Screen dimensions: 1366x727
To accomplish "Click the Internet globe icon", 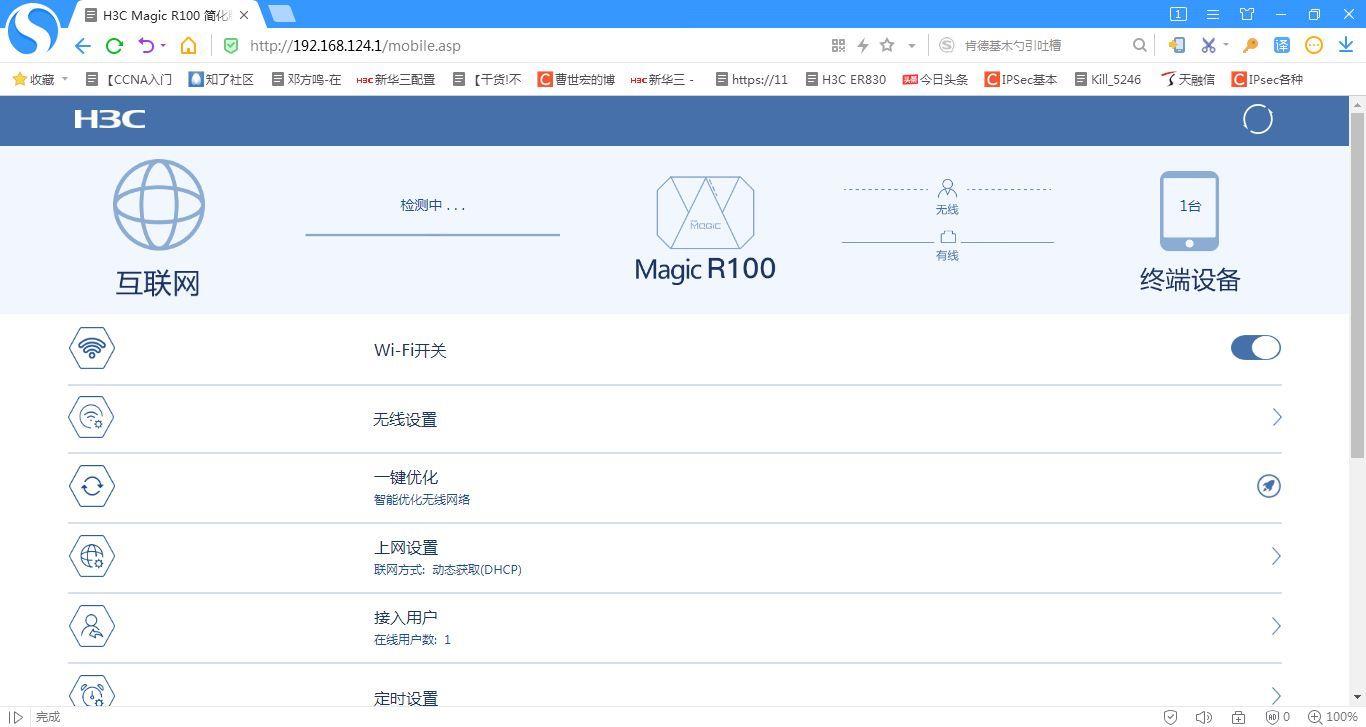I will coord(159,204).
